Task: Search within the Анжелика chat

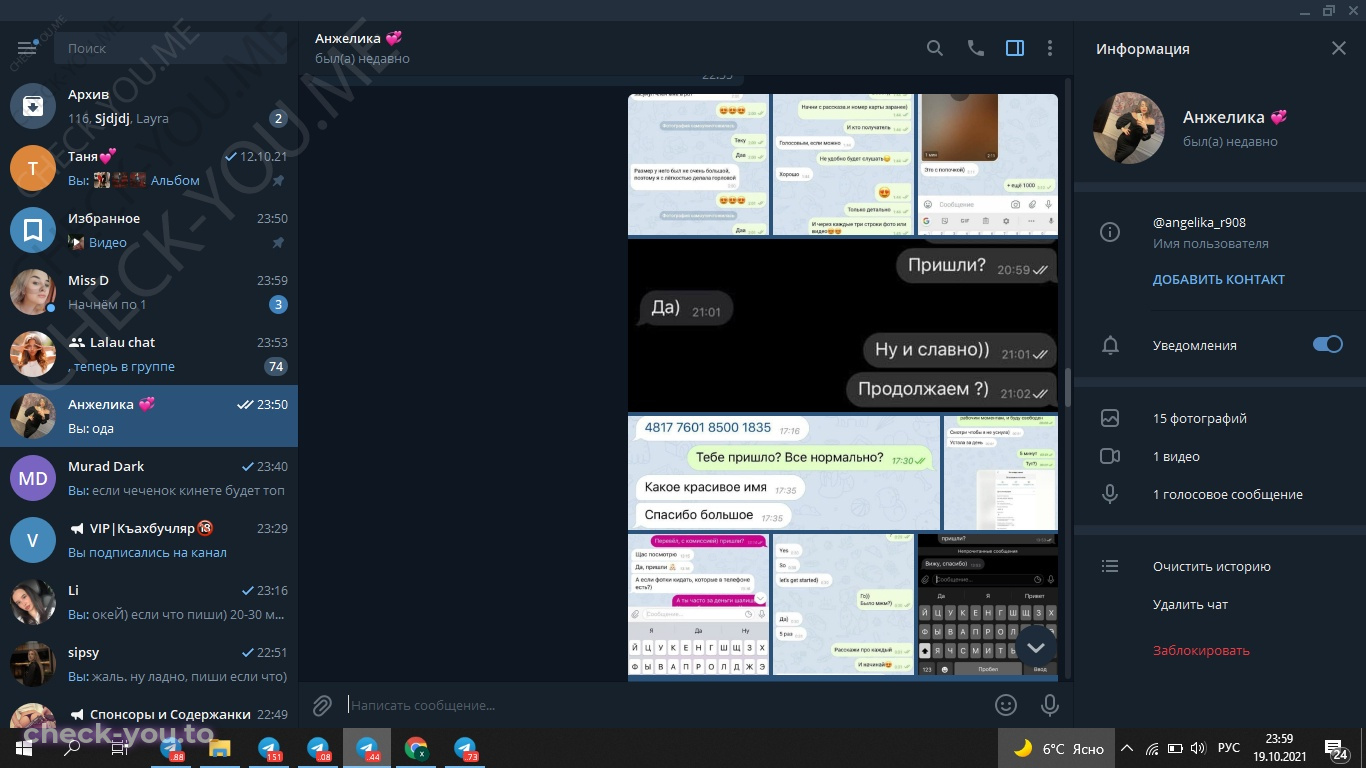Action: [934, 48]
